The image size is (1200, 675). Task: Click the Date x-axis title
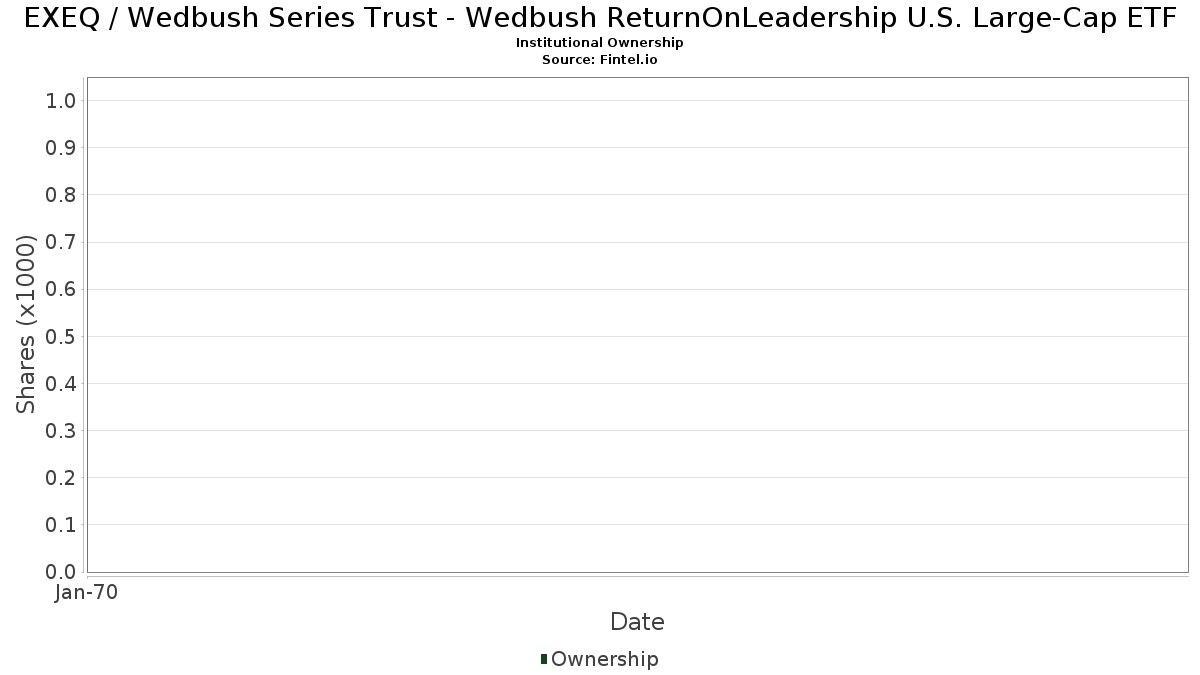pyautogui.click(x=637, y=622)
